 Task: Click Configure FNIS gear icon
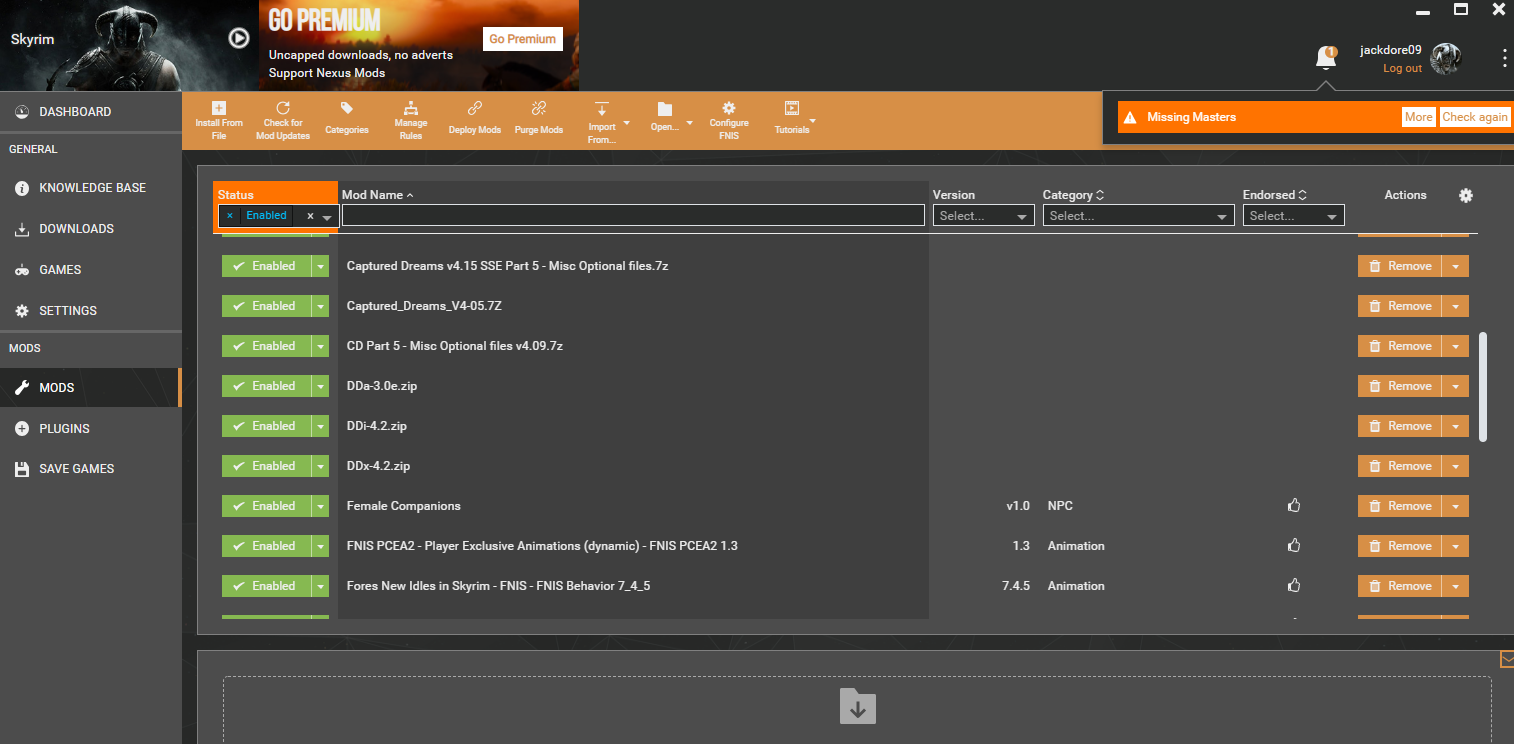point(729,108)
